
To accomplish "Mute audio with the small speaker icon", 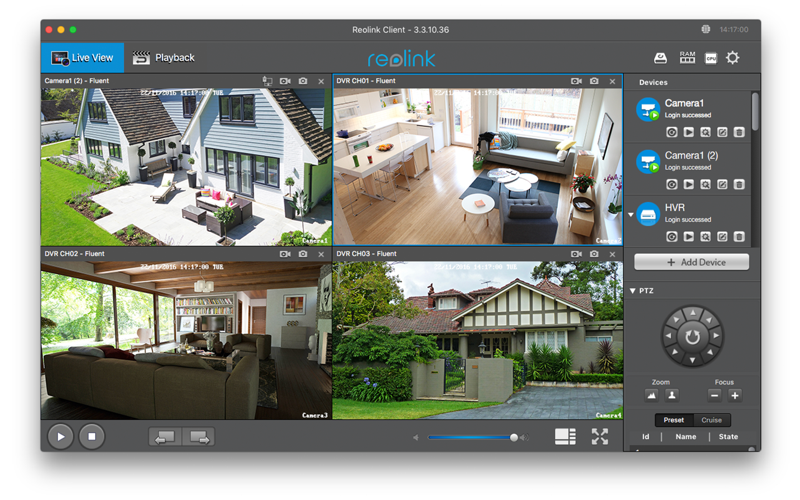I will [415, 437].
